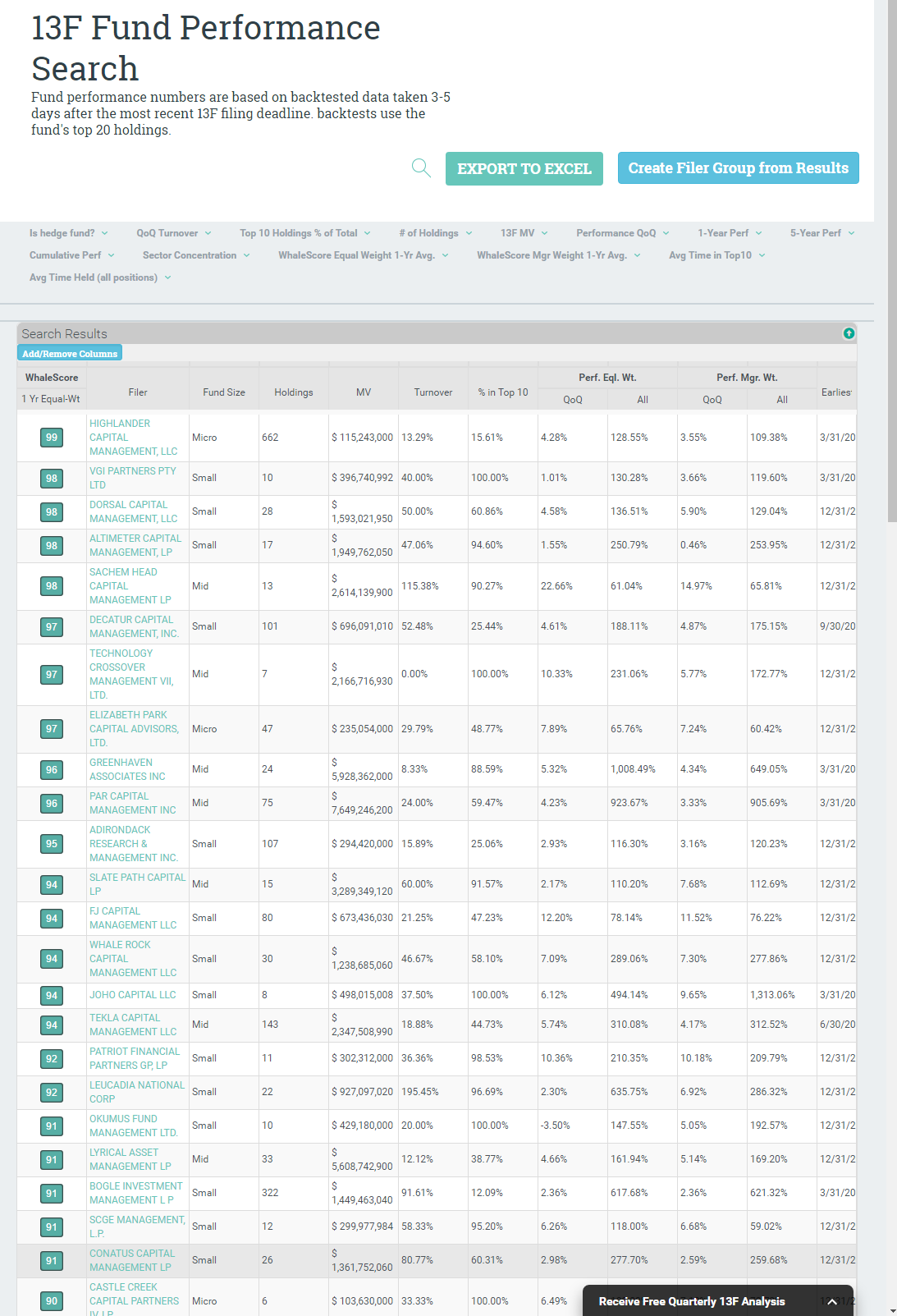Click the green arrow icon in Search Results header
Image resolution: width=897 pixels, height=1316 pixels.
[849, 333]
